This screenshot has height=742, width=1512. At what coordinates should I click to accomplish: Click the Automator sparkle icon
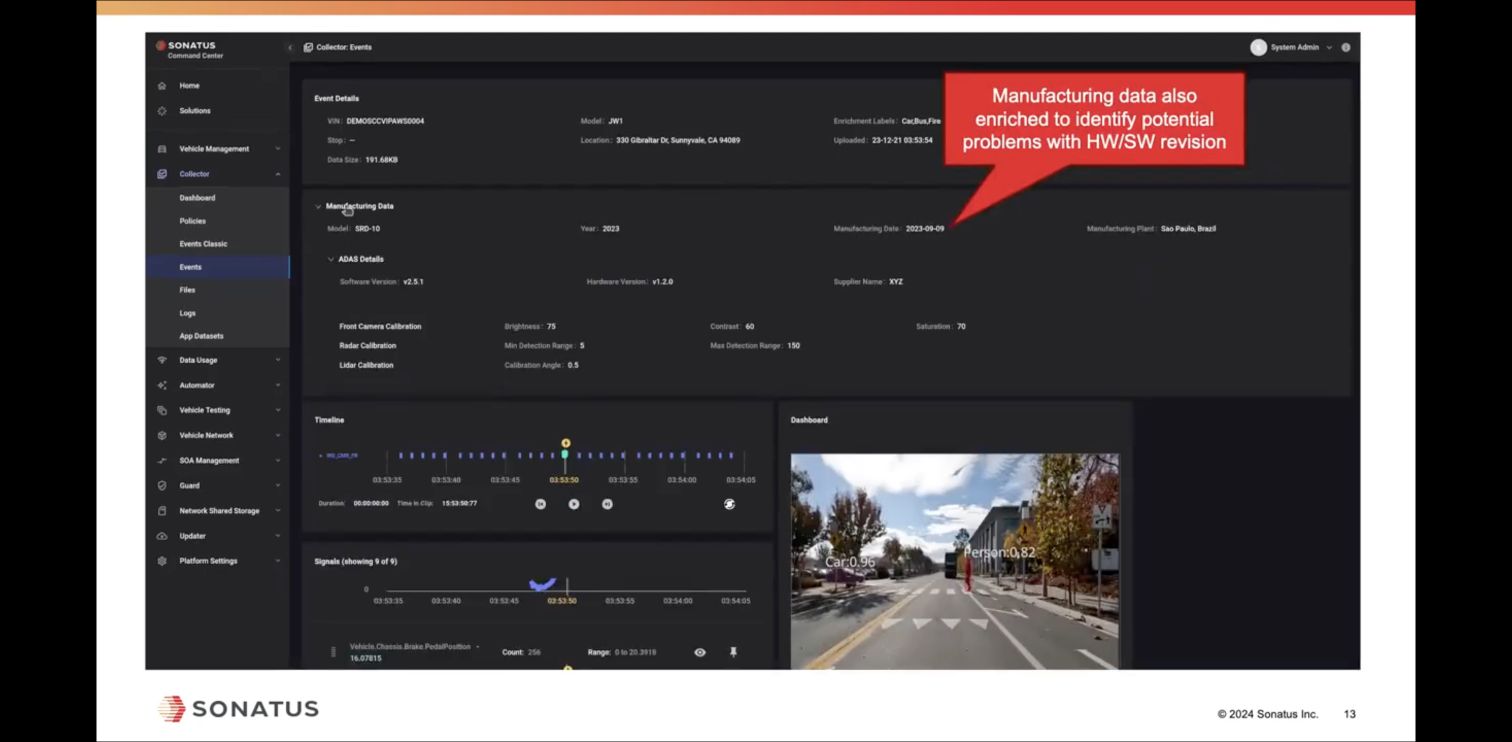[x=162, y=385]
